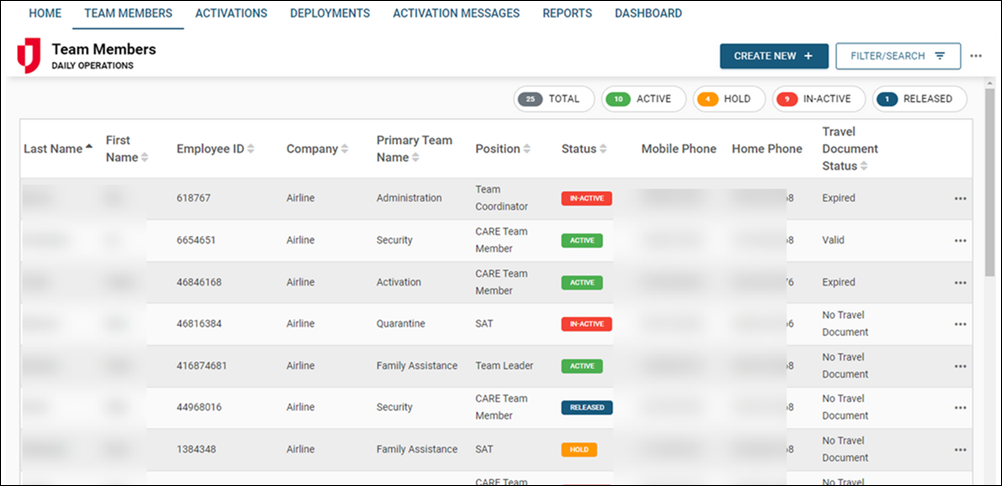Open row actions for employee 416874681

click(960, 366)
